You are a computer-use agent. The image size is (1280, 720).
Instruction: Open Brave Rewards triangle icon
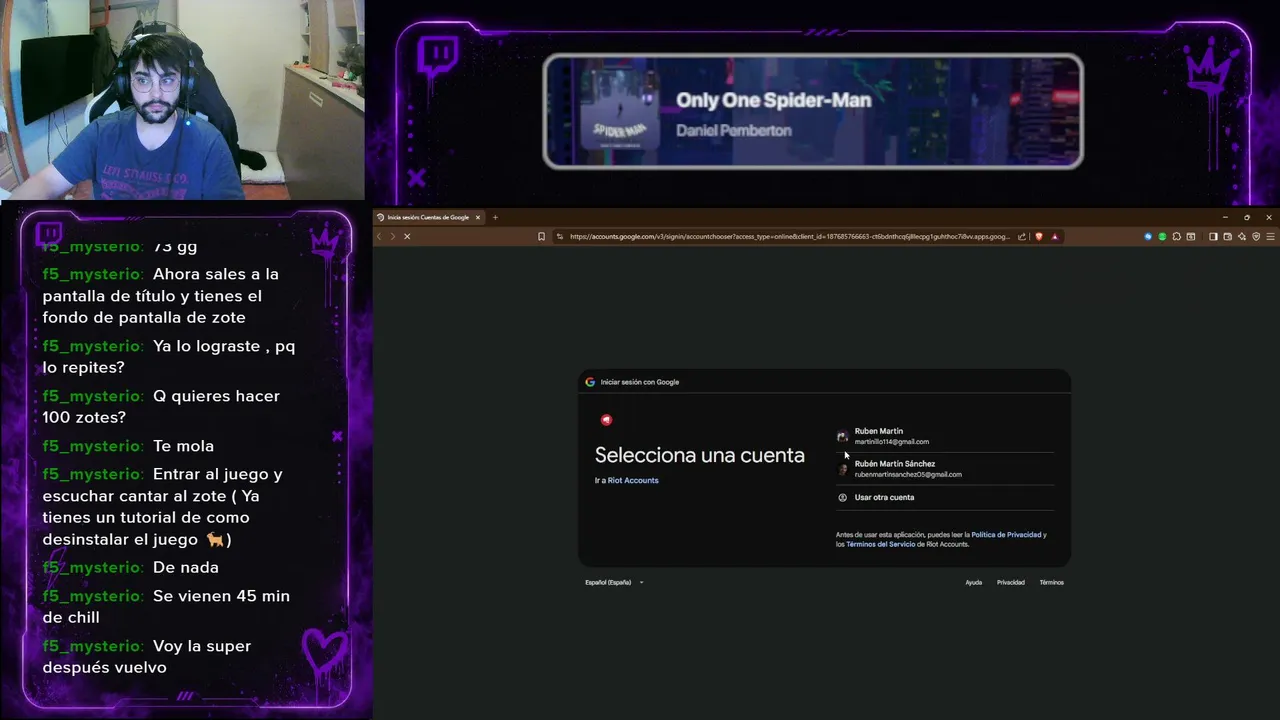pos(1054,237)
